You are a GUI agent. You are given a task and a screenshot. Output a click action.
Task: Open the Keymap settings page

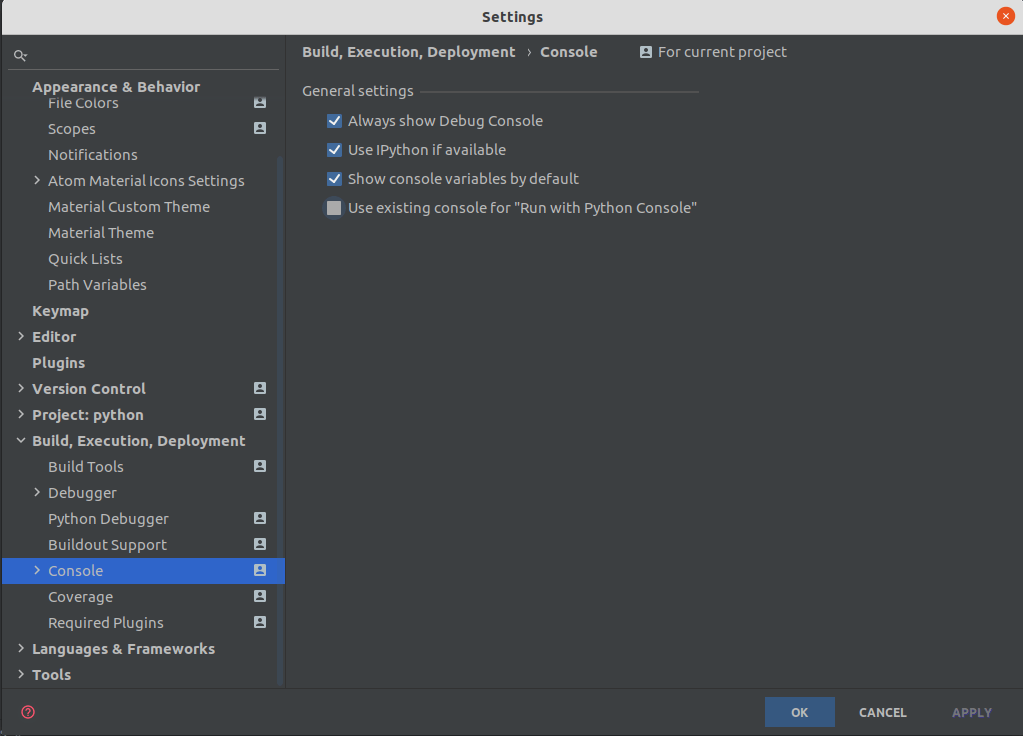(x=60, y=311)
